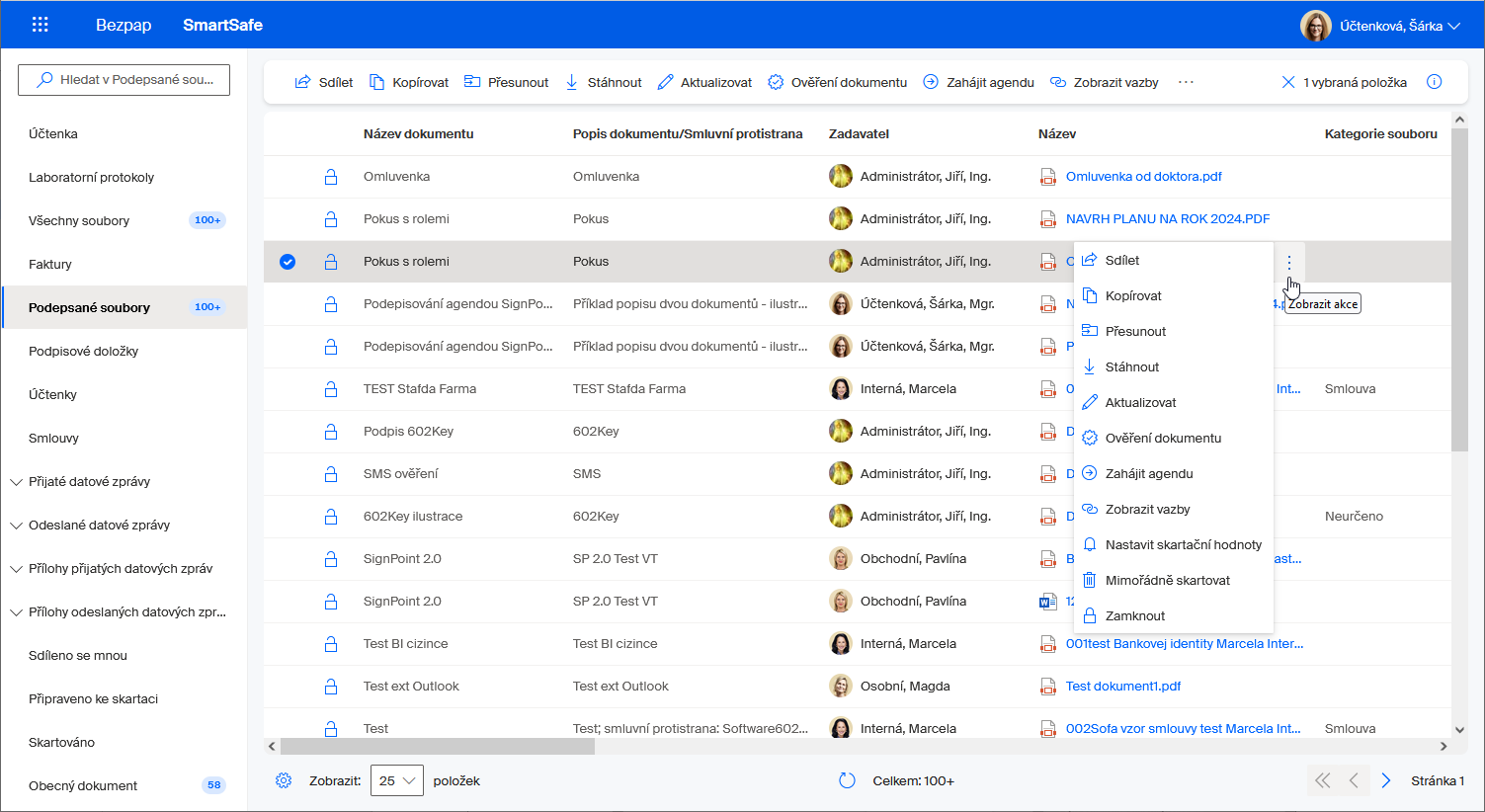Select Zamknout in context menu
The height and width of the screenshot is (812, 1485).
pyautogui.click(x=1173, y=616)
